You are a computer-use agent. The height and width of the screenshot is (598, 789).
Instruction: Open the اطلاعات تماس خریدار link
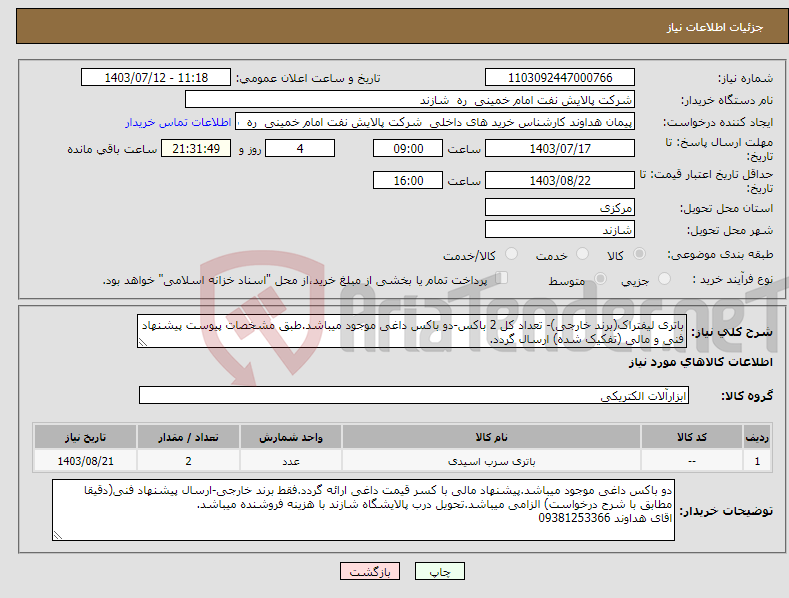[178, 122]
